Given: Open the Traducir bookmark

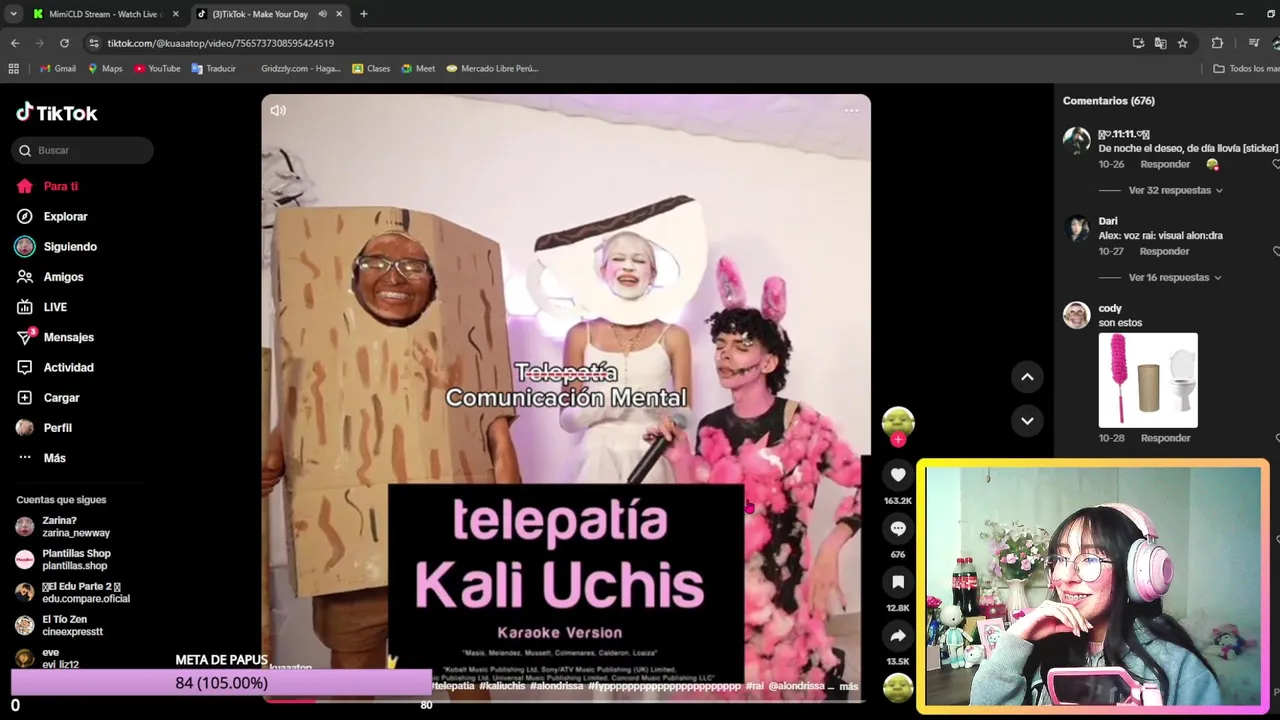Looking at the screenshot, I should coord(214,69).
